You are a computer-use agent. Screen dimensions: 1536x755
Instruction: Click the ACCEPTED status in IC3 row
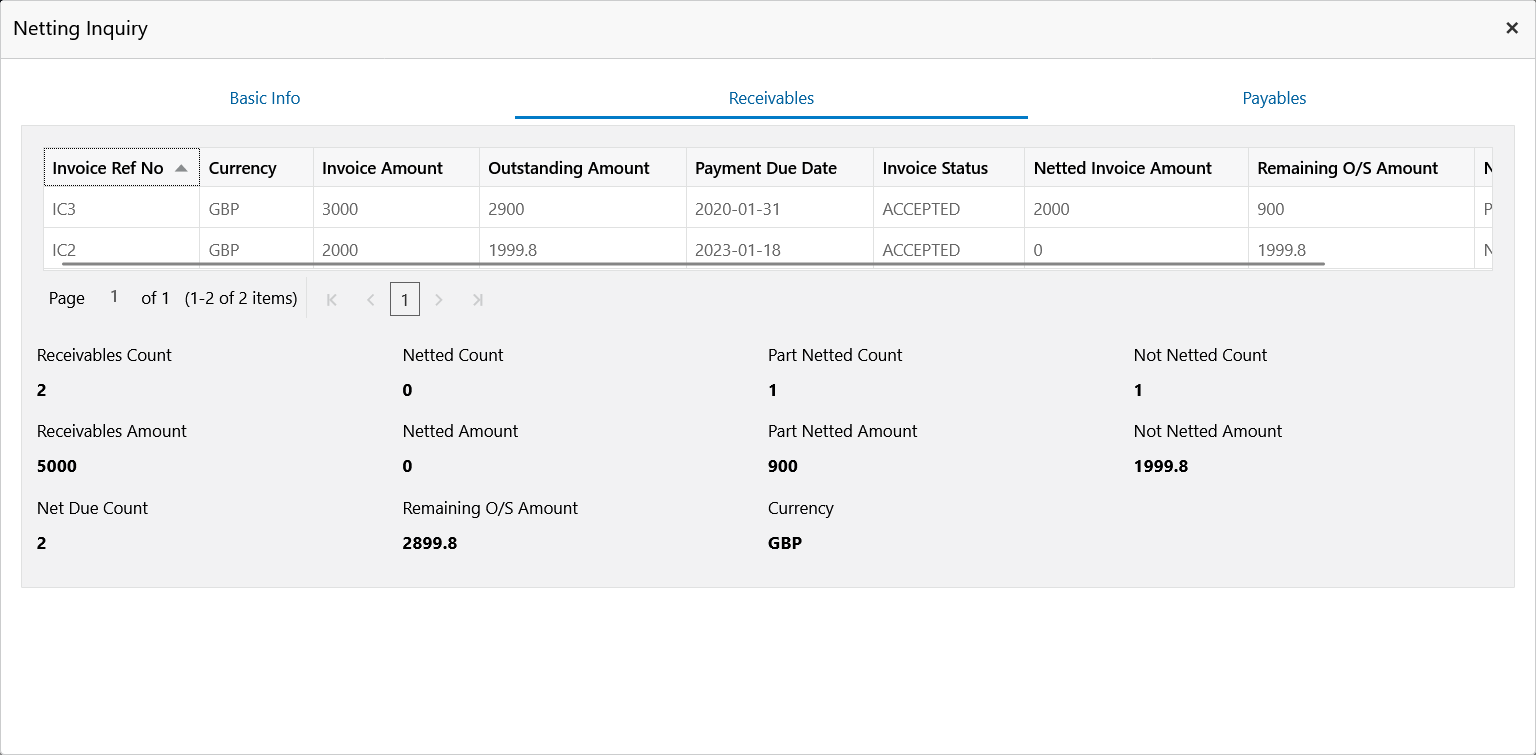[x=948, y=209]
